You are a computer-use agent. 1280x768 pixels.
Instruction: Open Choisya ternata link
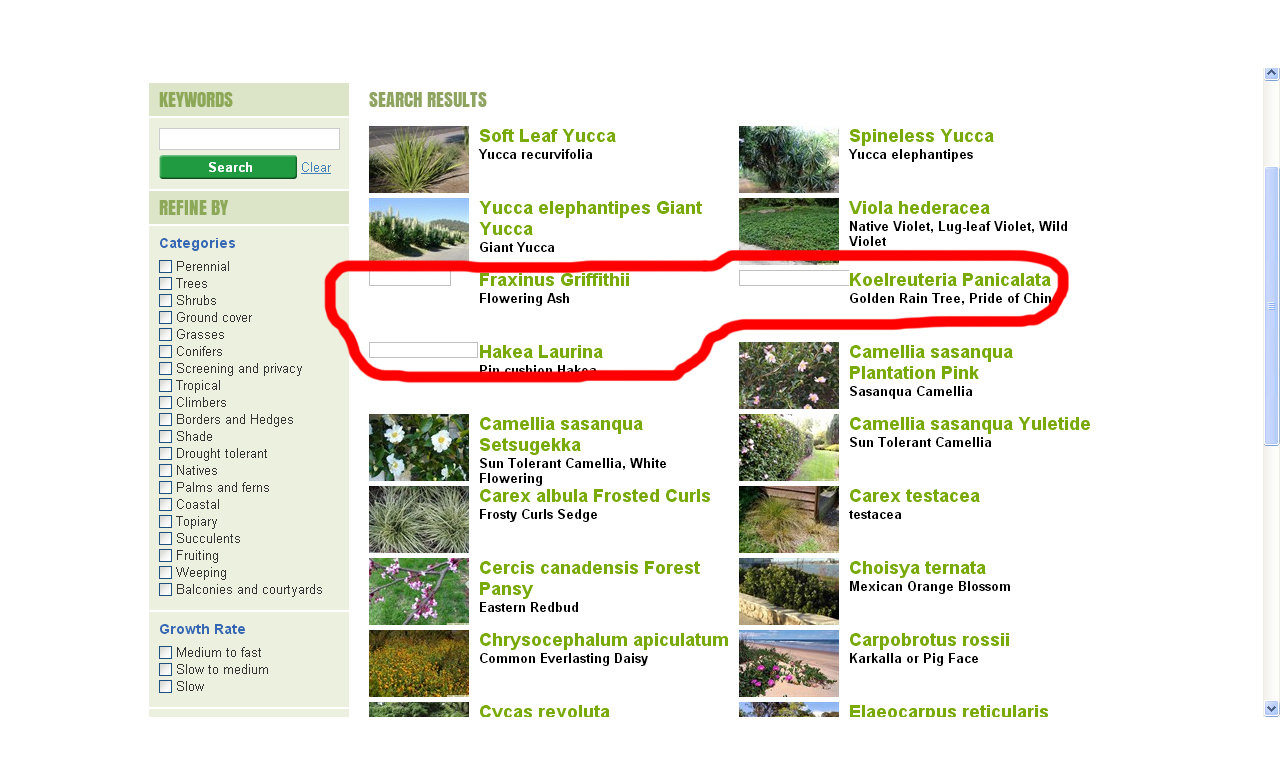point(917,568)
